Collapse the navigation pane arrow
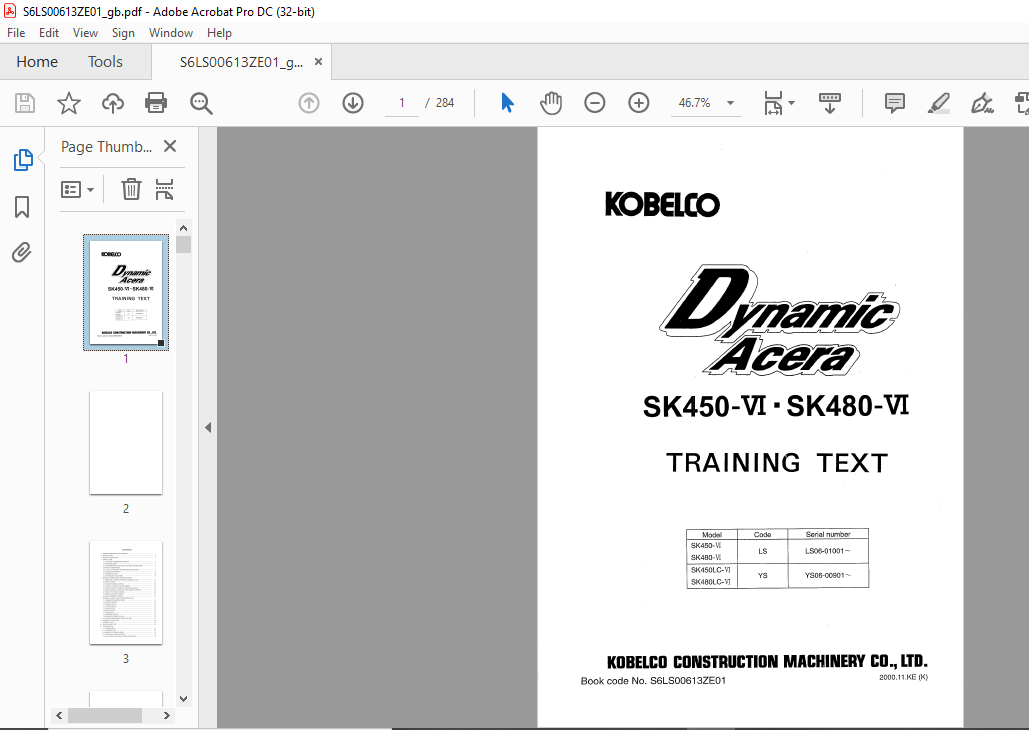Viewport: 1029px width, 730px height. 208,427
